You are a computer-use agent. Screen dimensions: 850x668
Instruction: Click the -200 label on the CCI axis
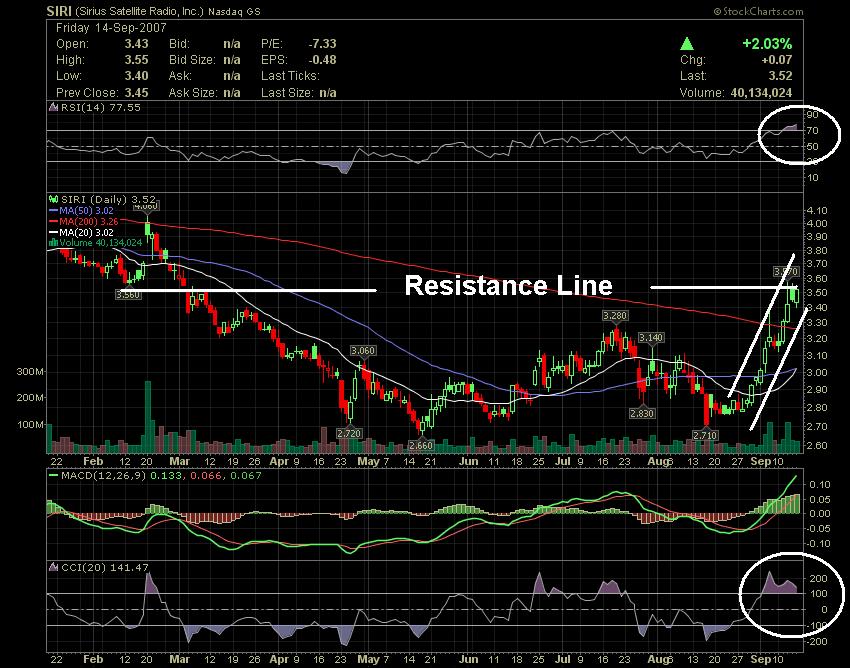(816, 641)
